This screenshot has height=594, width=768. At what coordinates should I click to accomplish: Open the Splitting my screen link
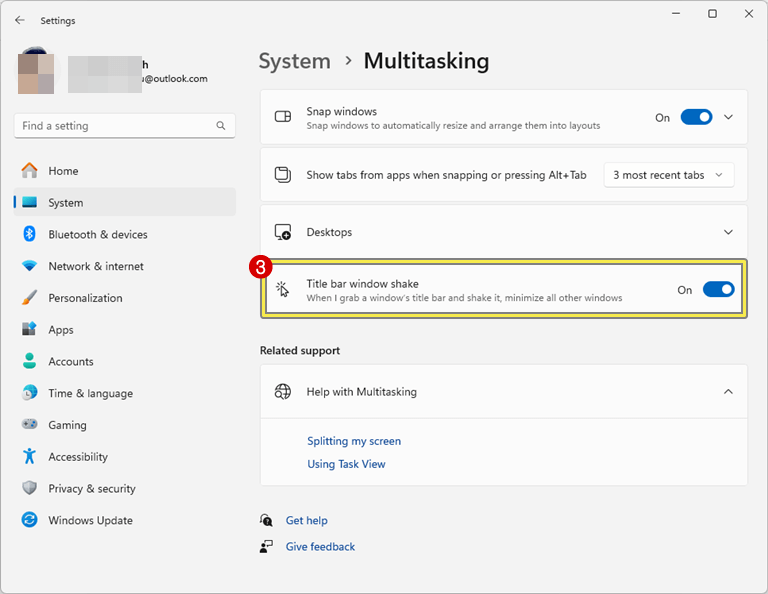(354, 441)
